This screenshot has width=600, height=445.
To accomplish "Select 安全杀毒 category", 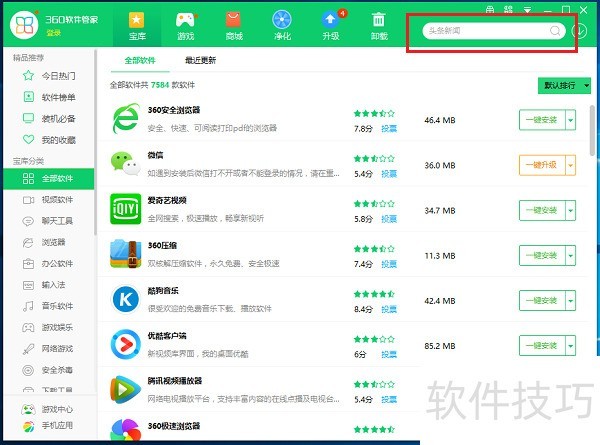I will (x=49, y=370).
